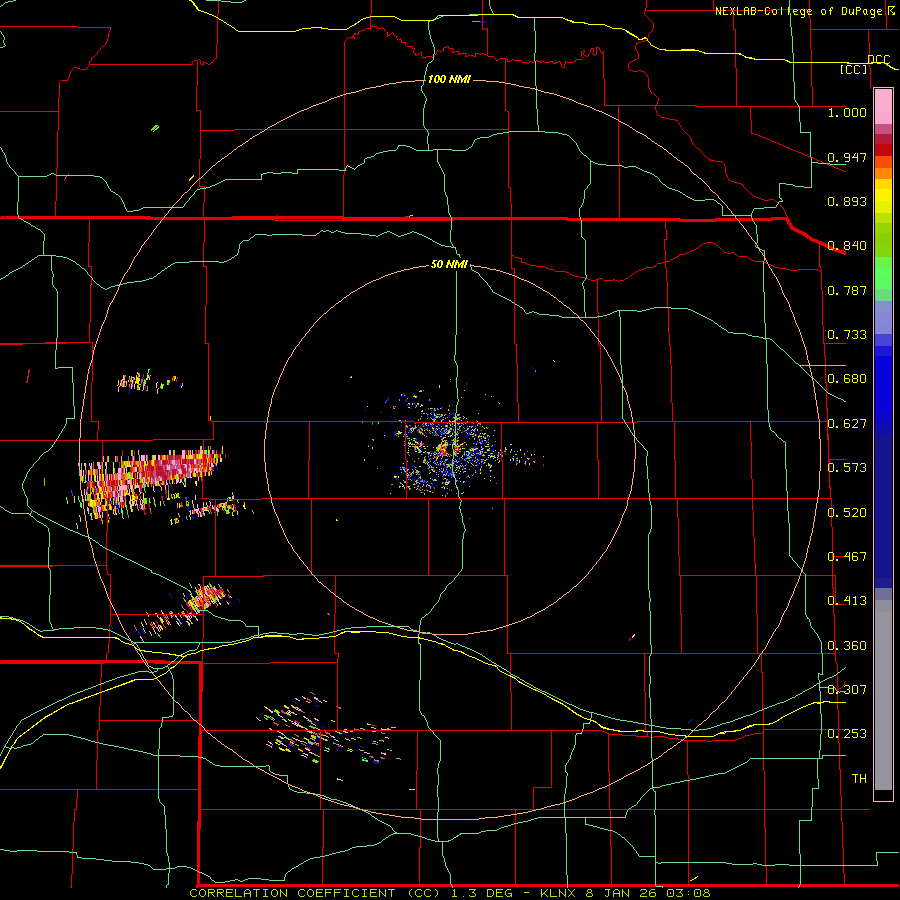This screenshot has height=900, width=900.
Task: Pick the light pink swatch on color bar
Action: click(x=883, y=106)
